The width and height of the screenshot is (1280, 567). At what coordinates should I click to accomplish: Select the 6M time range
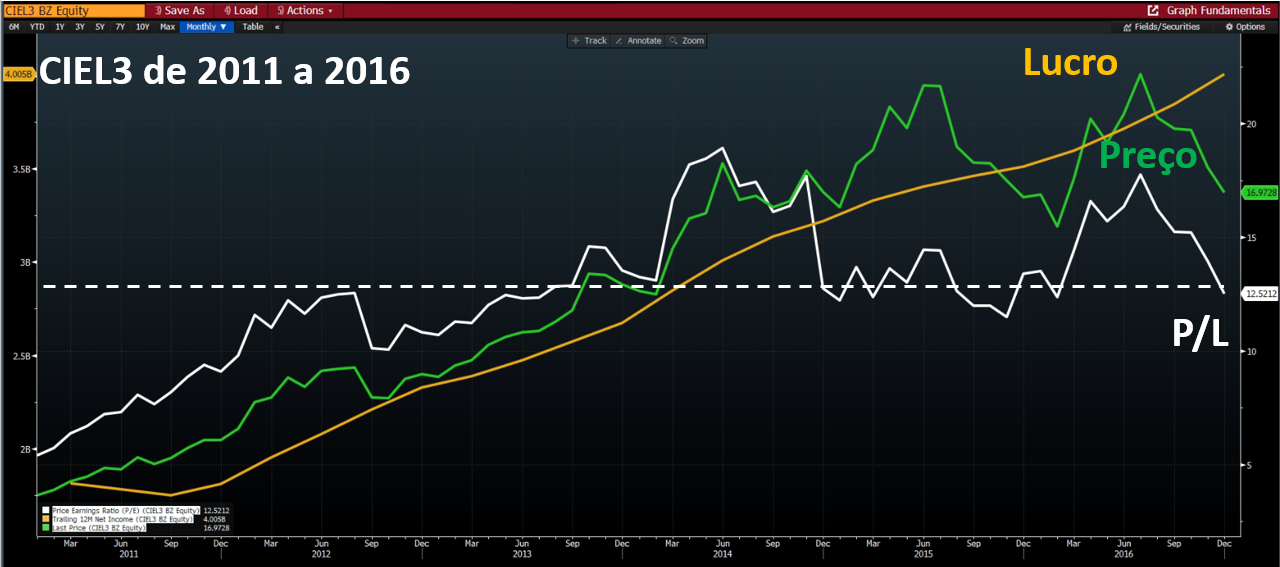coord(14,27)
